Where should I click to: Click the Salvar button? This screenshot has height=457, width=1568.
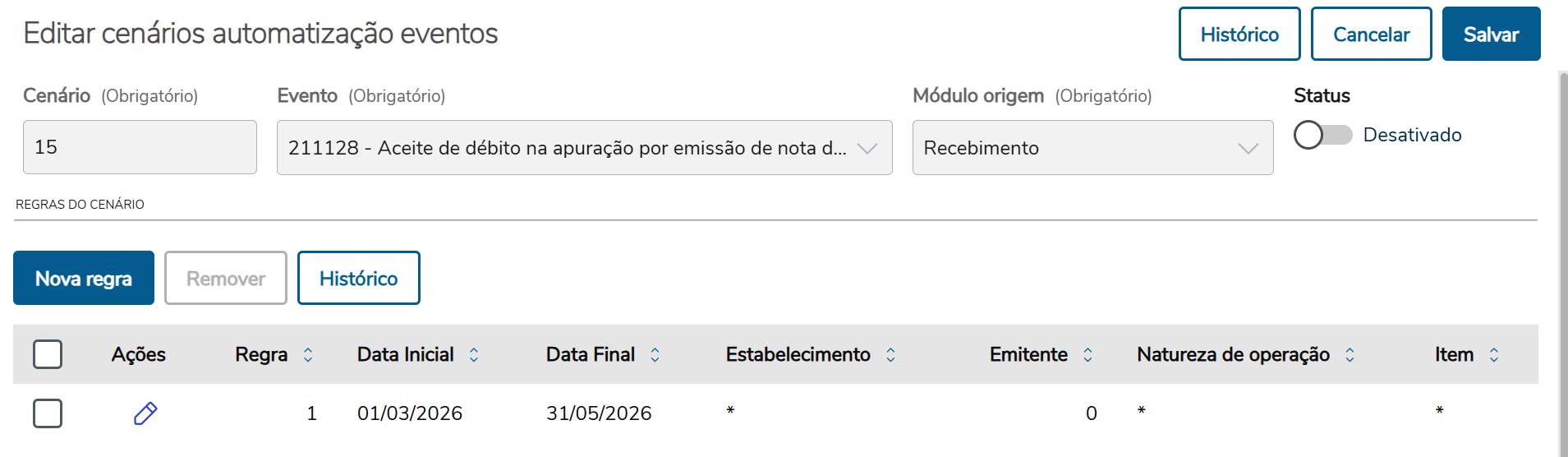[1491, 35]
